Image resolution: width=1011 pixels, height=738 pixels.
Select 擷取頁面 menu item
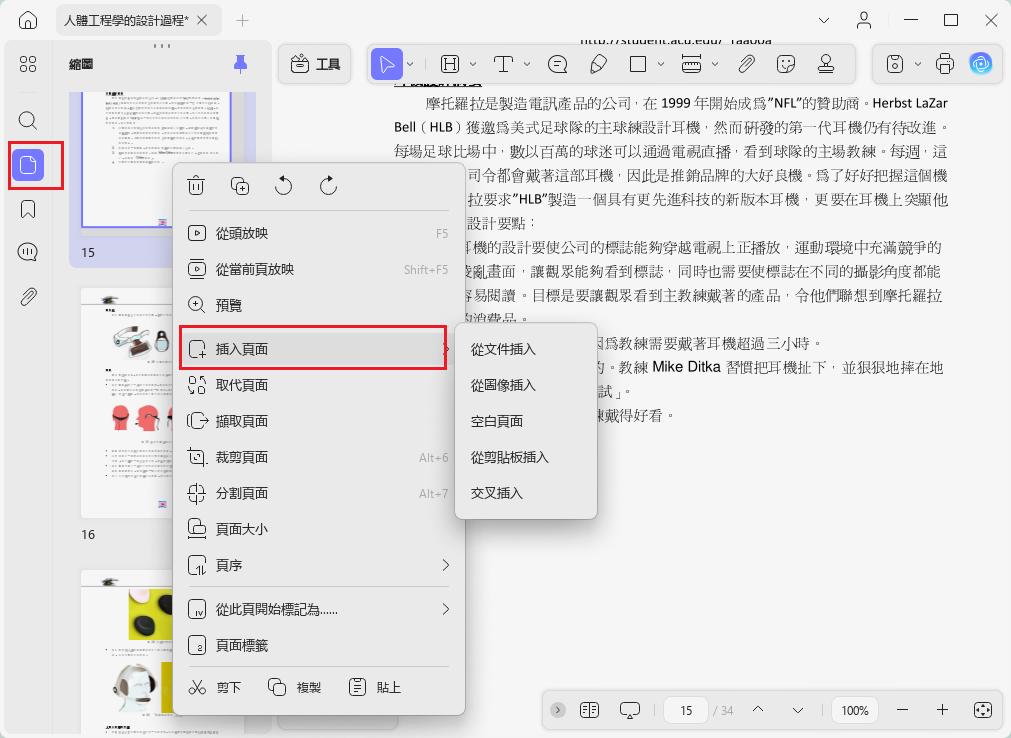[x=319, y=421]
